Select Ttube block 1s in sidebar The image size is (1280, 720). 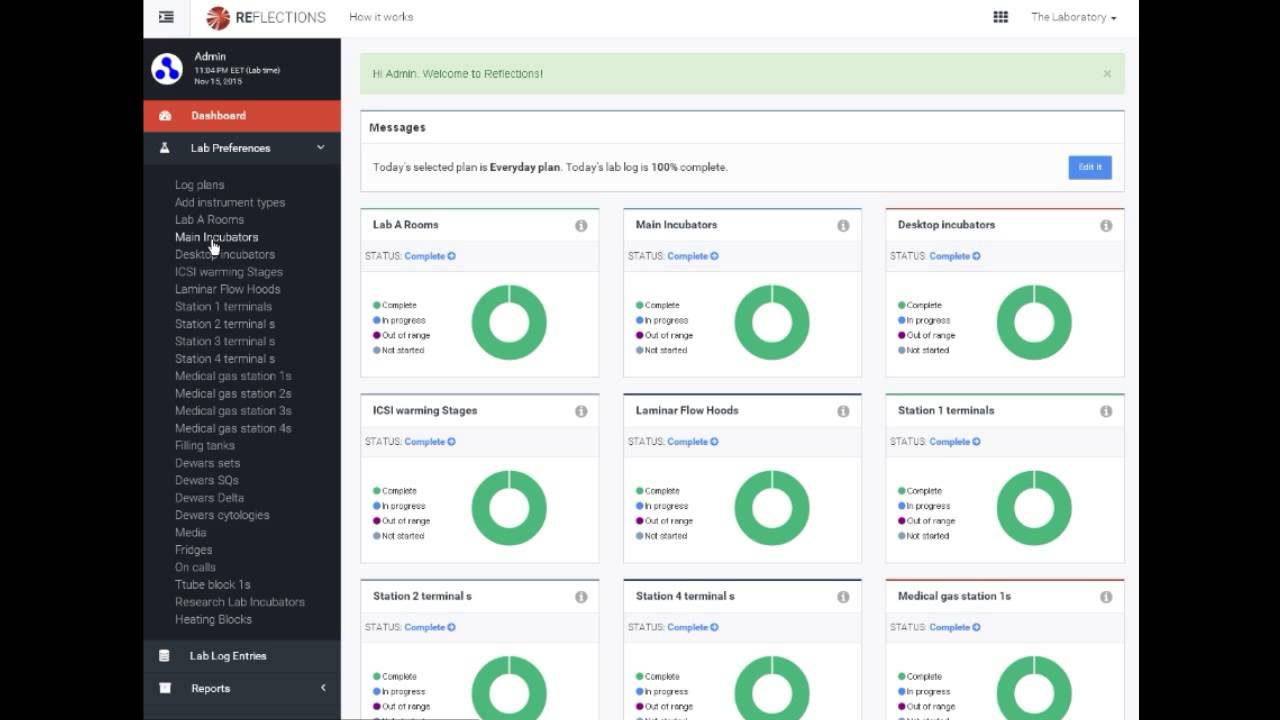pyautogui.click(x=212, y=585)
